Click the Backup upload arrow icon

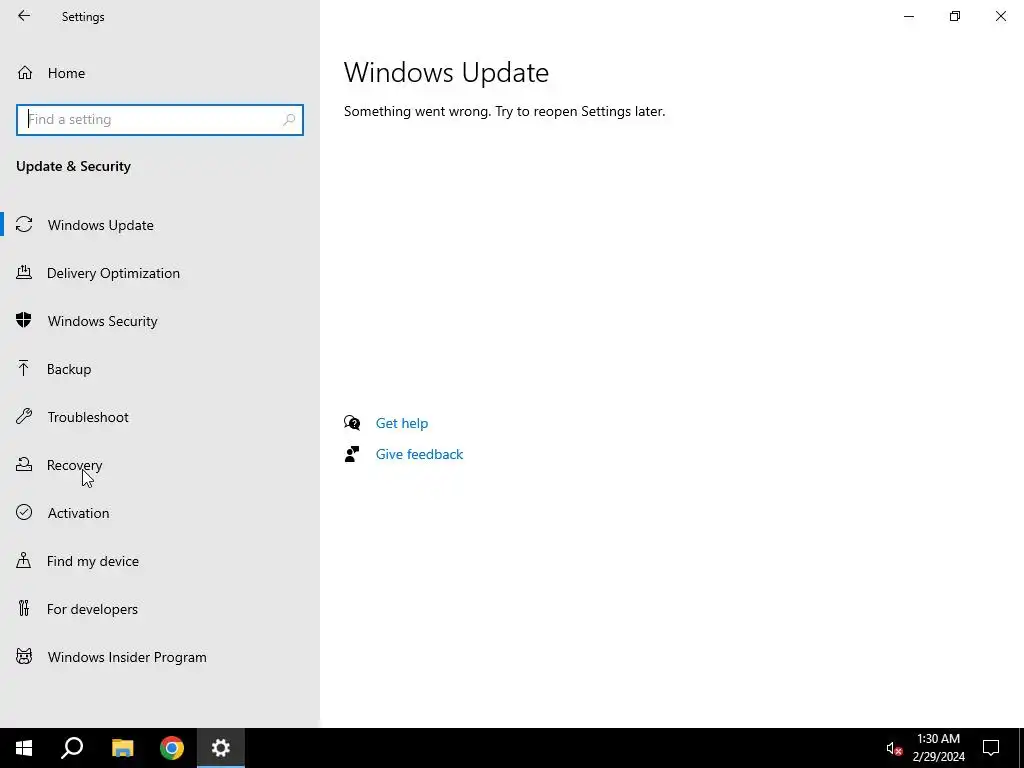click(x=24, y=368)
